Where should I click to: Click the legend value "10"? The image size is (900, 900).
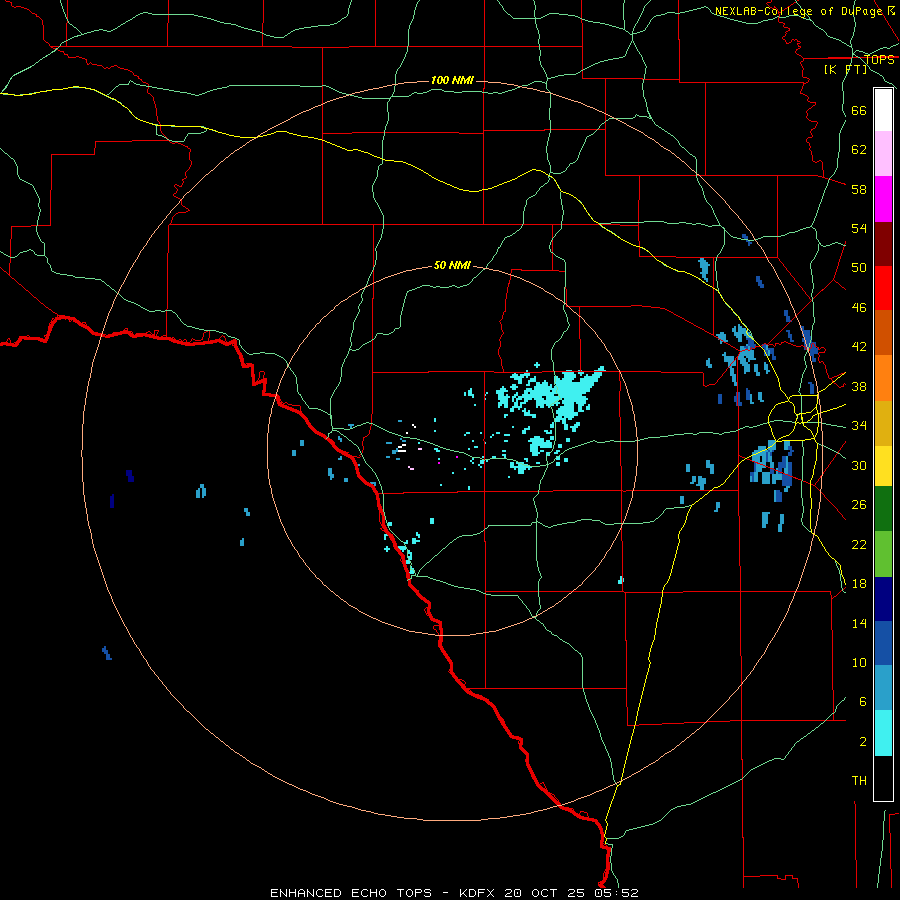859,662
